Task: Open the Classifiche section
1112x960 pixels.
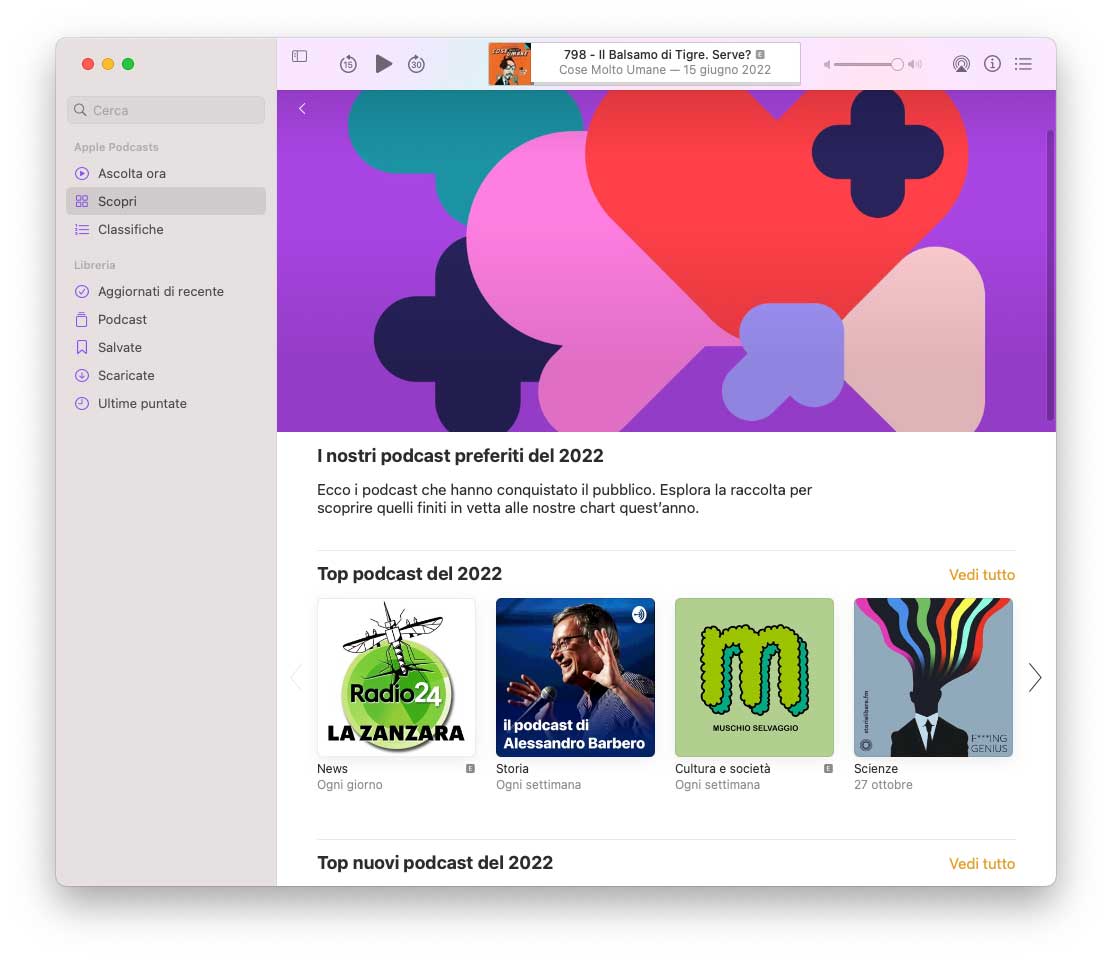Action: pos(131,229)
